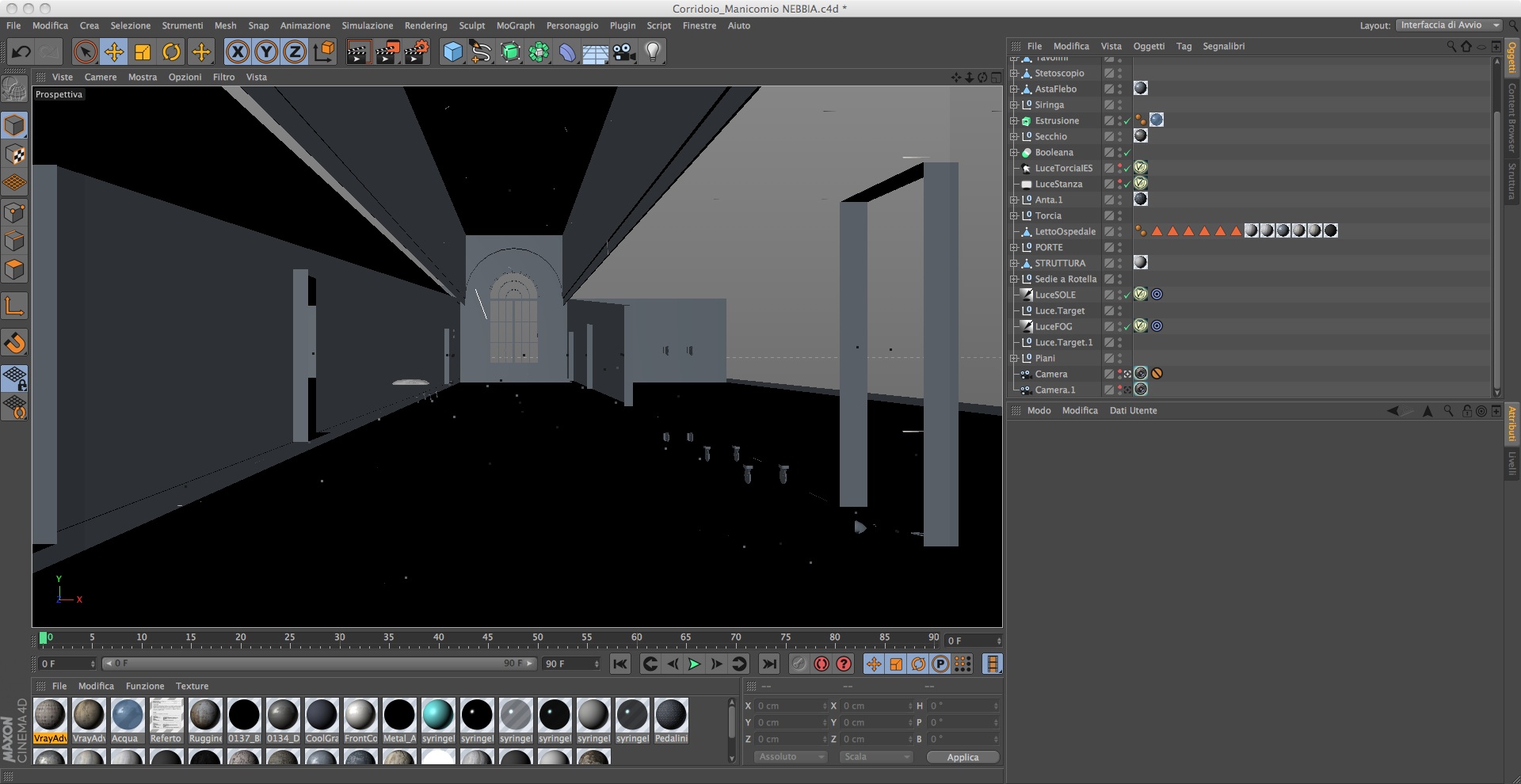Open the coordinate system icon beside the Z axis
1521x784 pixels.
[324, 52]
